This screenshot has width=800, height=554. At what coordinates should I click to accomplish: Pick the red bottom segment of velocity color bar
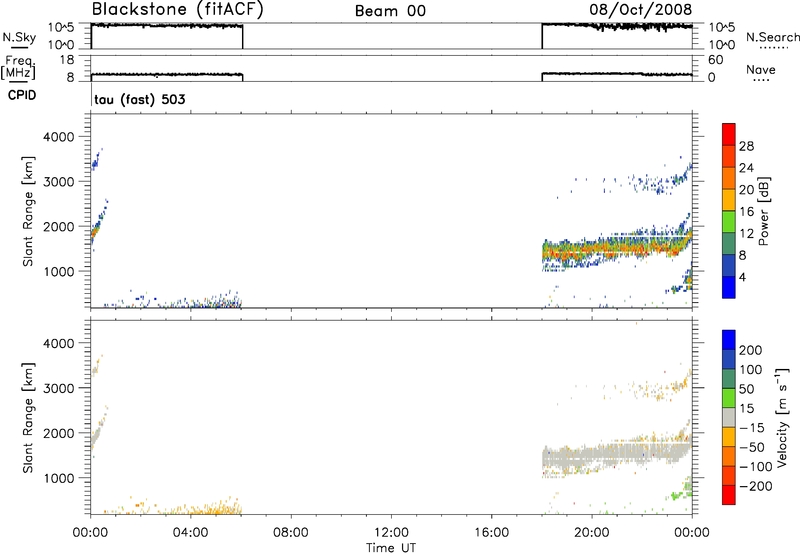pos(729,495)
